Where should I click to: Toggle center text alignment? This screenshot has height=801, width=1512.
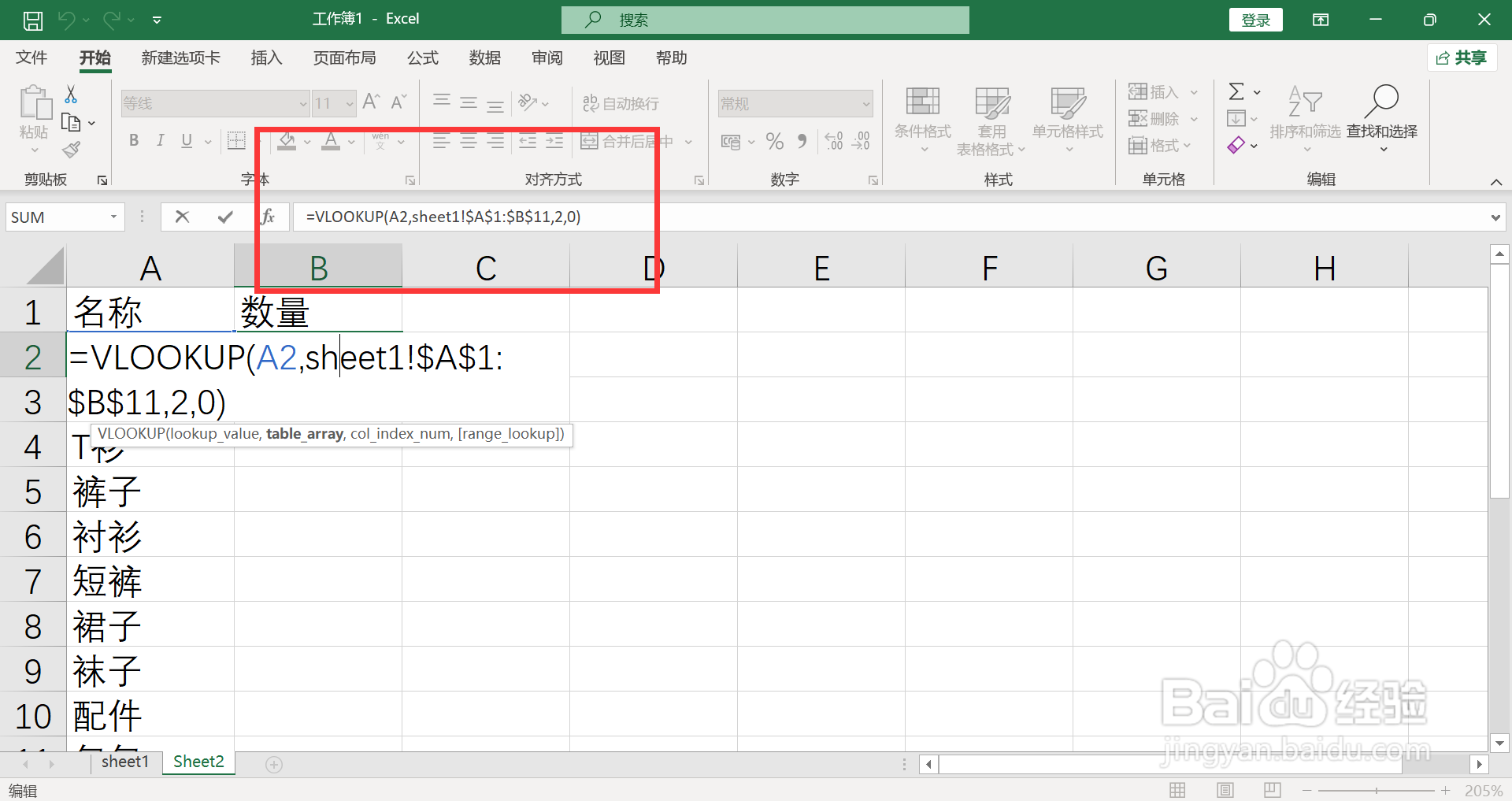(x=469, y=142)
